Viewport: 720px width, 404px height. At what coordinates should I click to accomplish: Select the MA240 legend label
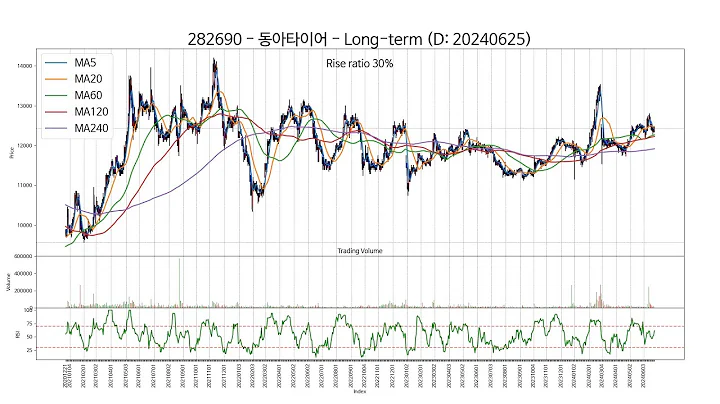coord(91,128)
